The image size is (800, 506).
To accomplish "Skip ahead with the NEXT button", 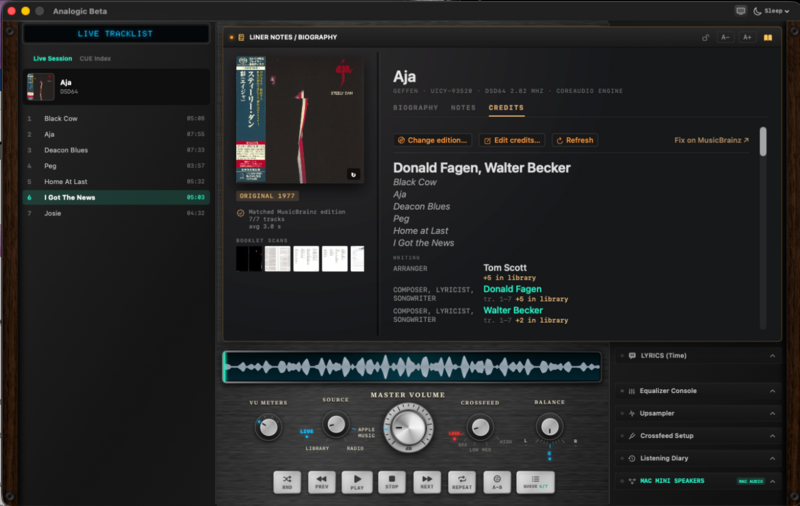I will pos(427,482).
